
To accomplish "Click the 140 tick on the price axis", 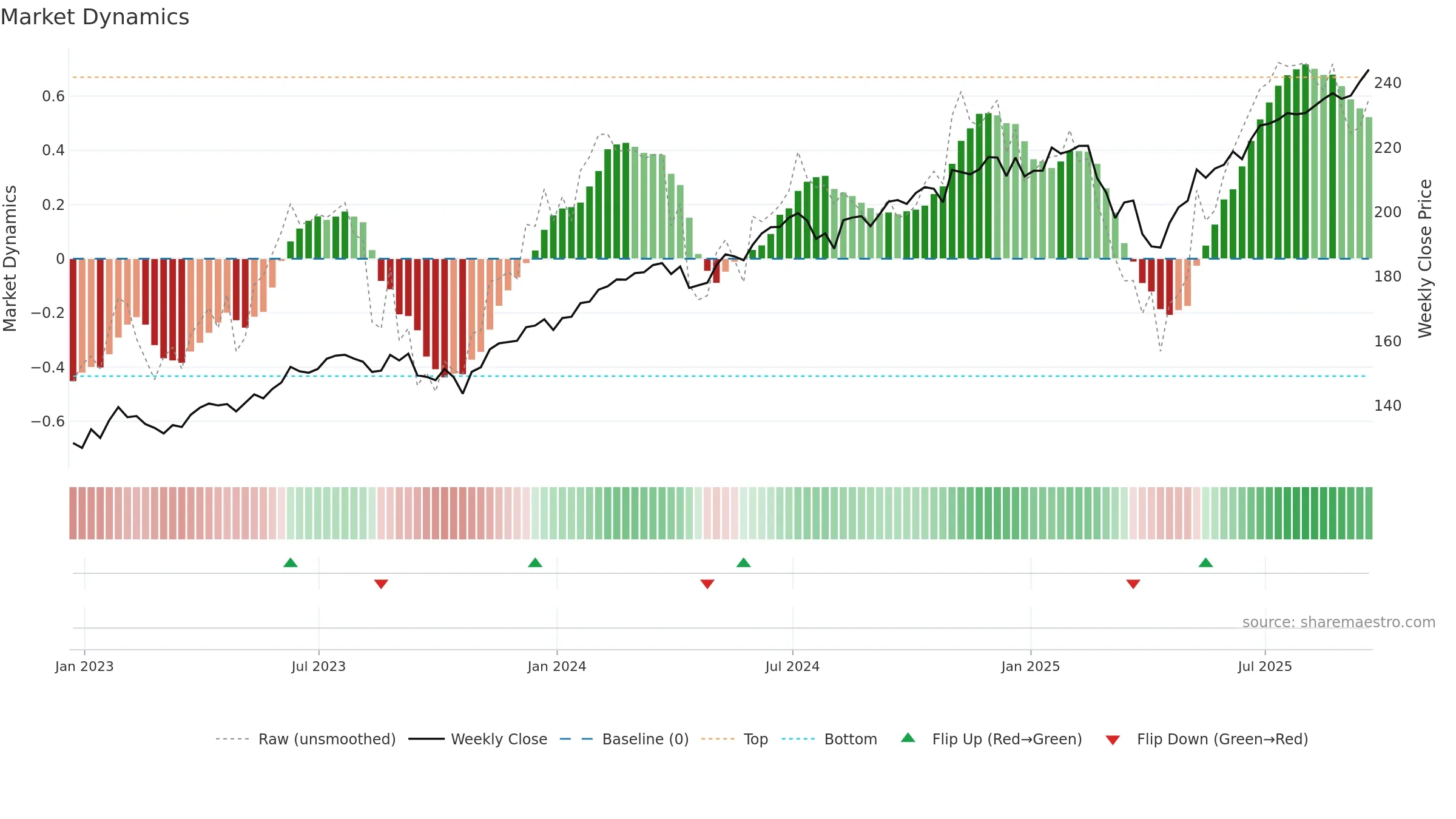I will [x=1388, y=406].
